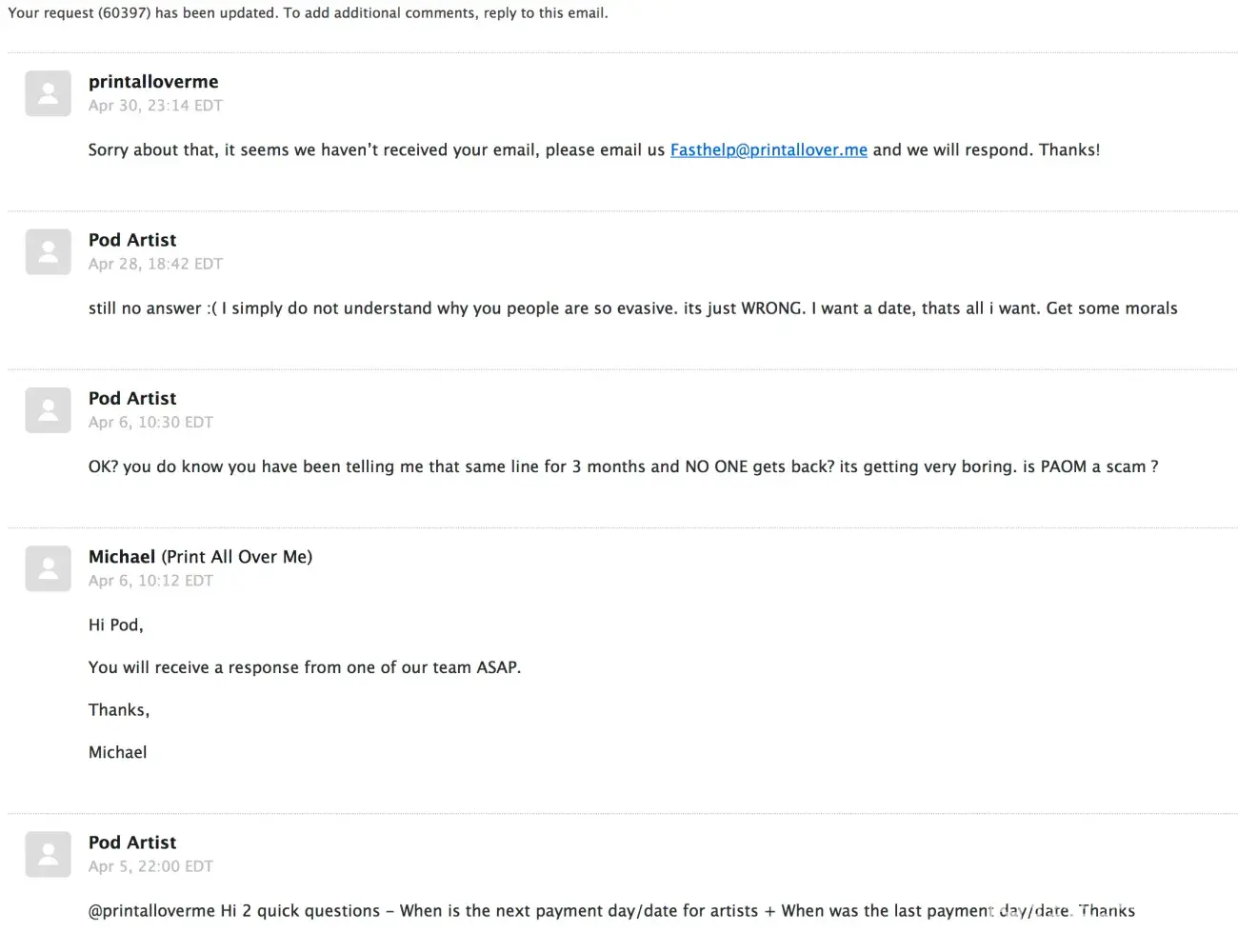
Task: Click the "is PAOM a scam" message
Action: point(623,466)
